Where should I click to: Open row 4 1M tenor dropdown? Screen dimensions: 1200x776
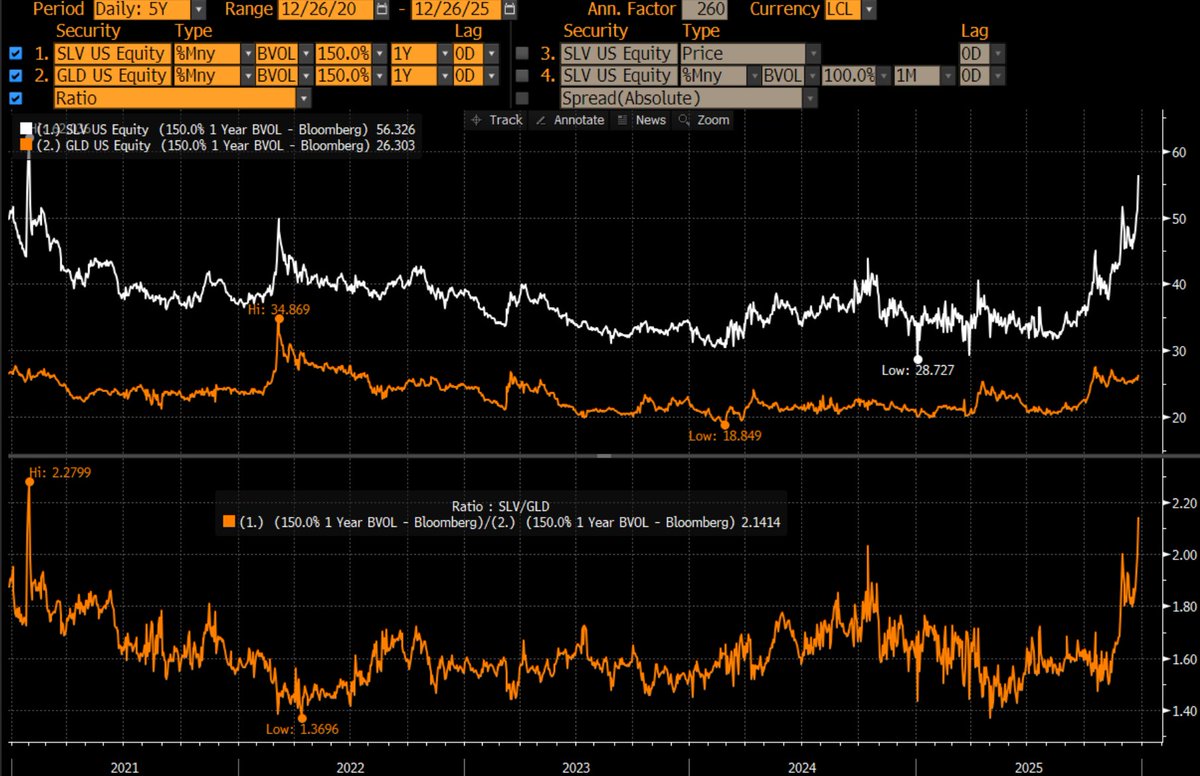point(946,76)
